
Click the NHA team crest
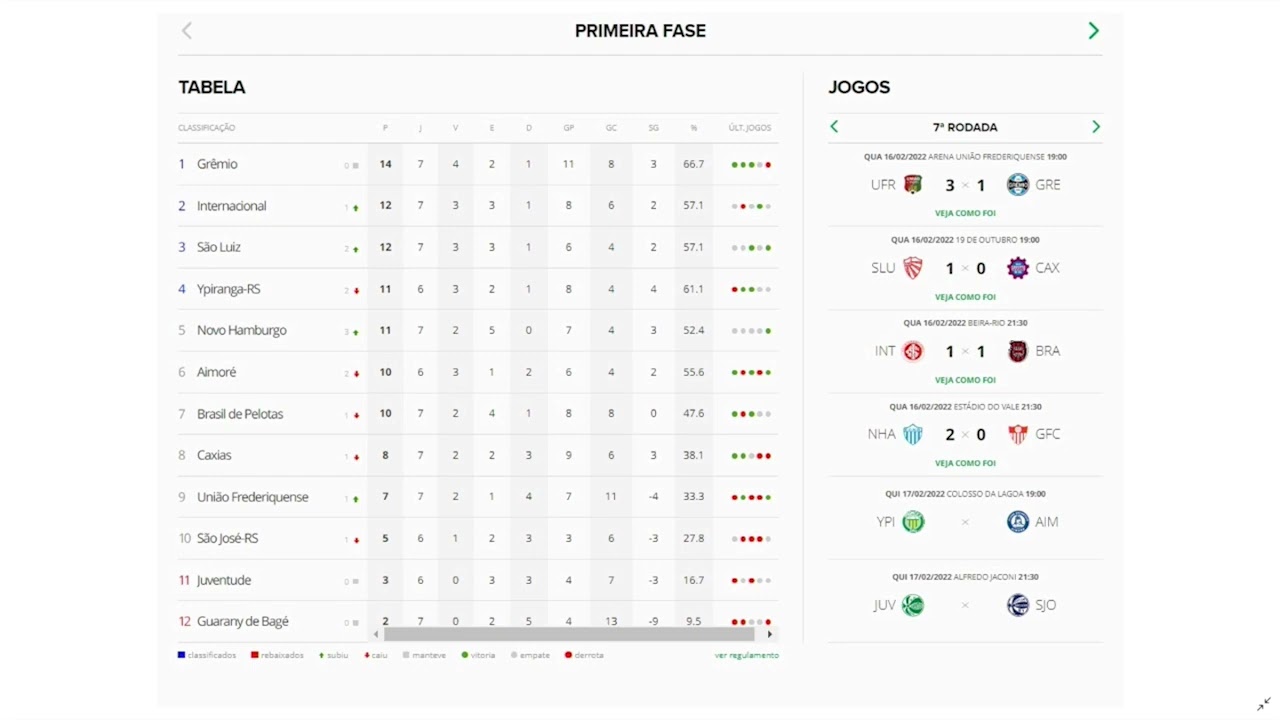coord(912,434)
